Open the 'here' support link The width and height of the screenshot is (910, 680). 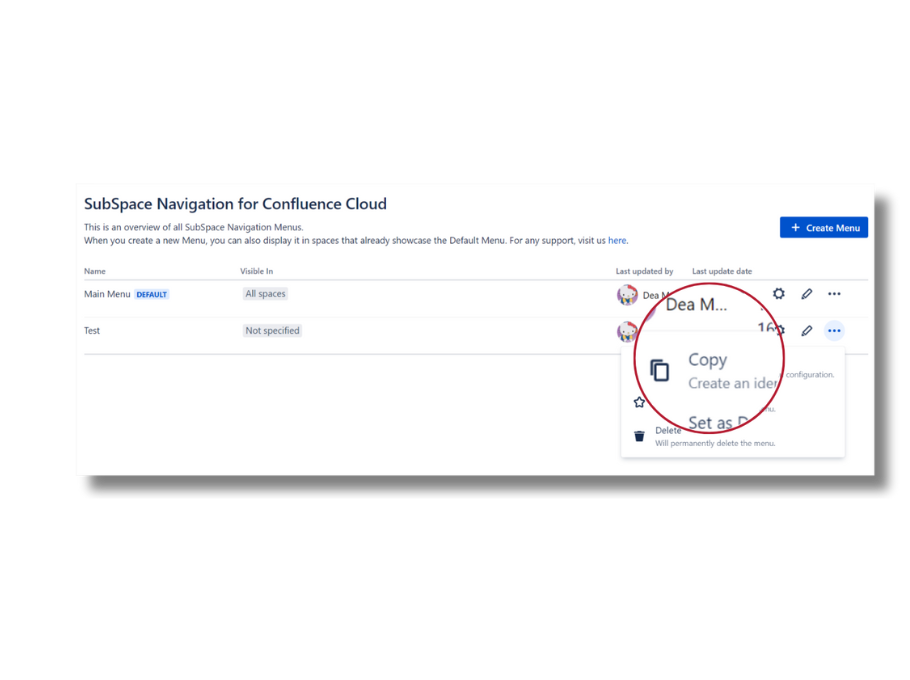pyautogui.click(x=617, y=241)
